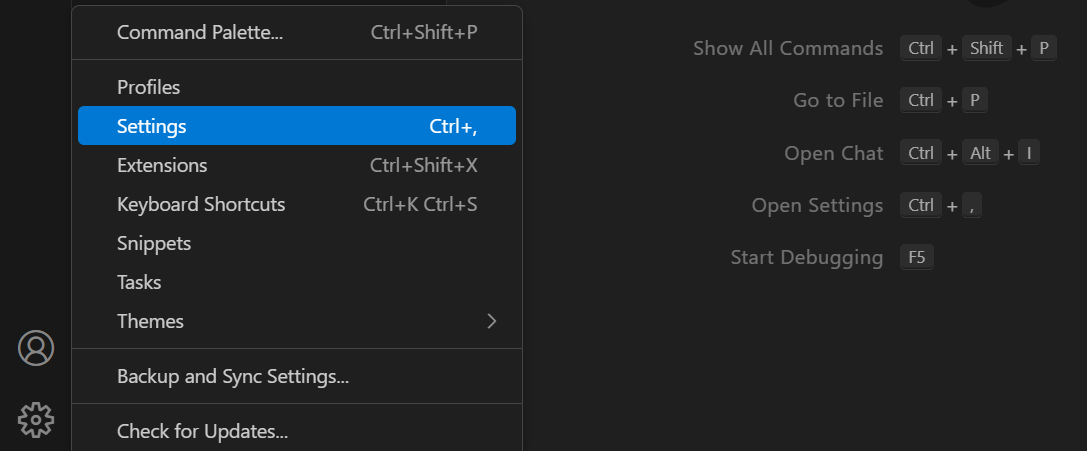
Task: Click the F5 key badge
Action: click(x=916, y=257)
